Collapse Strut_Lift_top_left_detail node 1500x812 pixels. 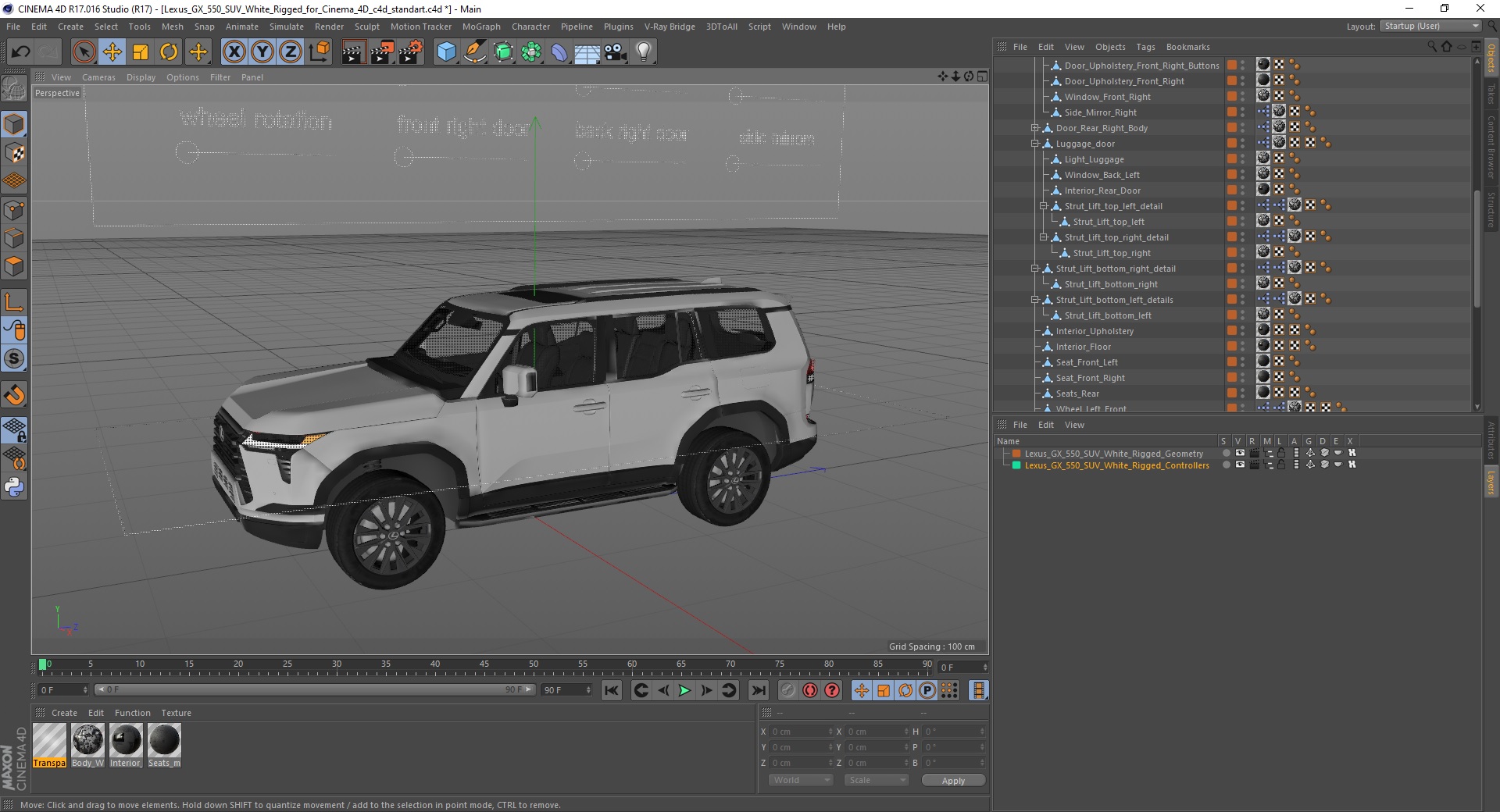1043,206
